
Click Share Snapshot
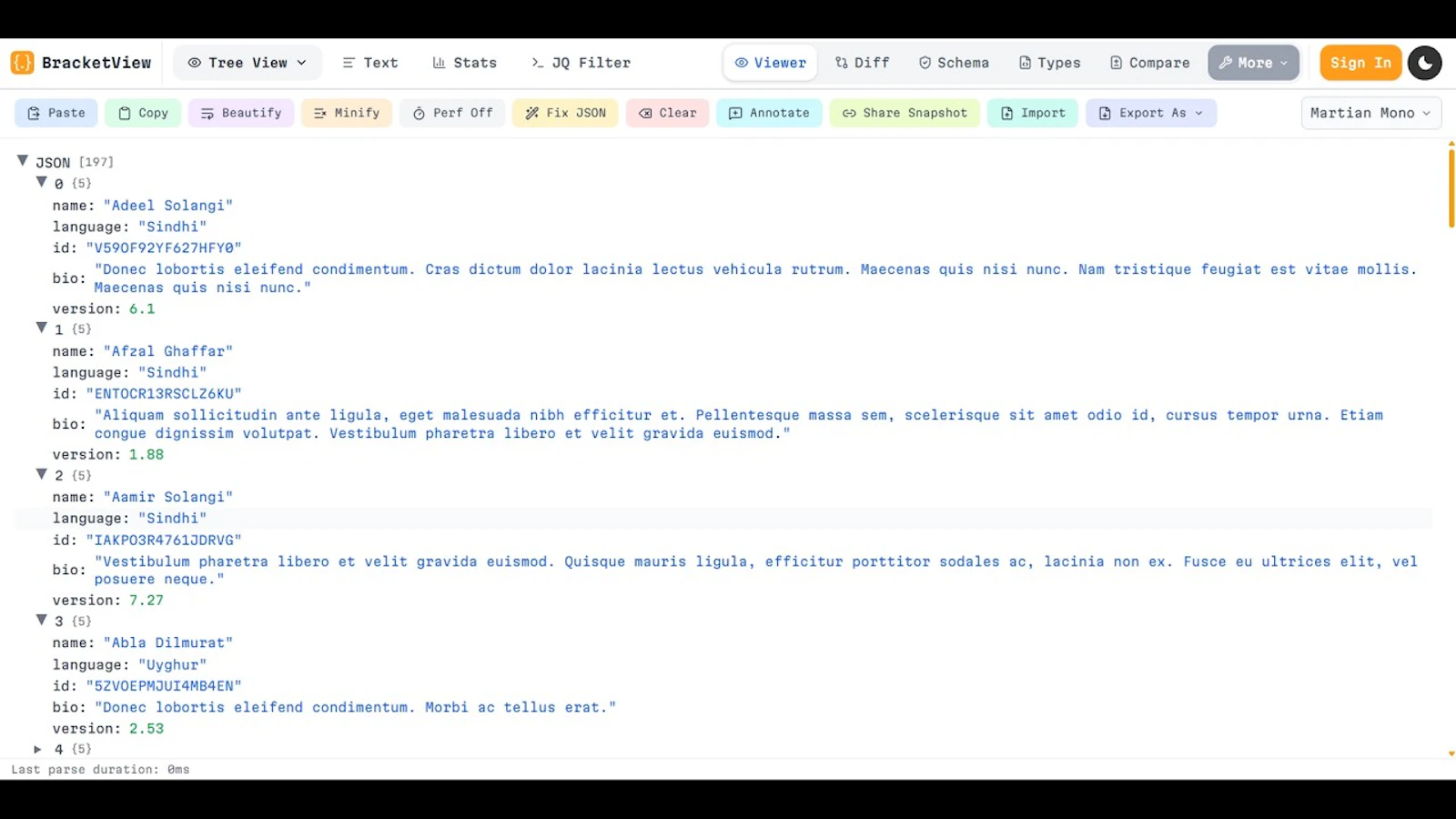(x=905, y=113)
